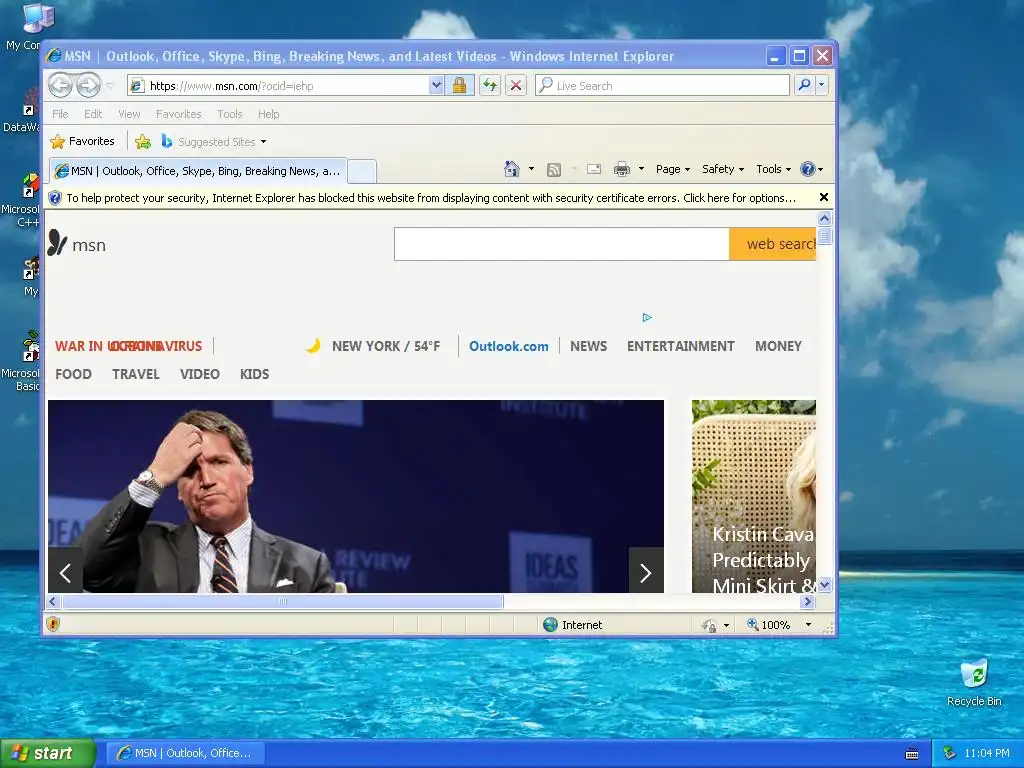Open the FOOD section link
The width and height of the screenshot is (1024, 768).
(73, 374)
